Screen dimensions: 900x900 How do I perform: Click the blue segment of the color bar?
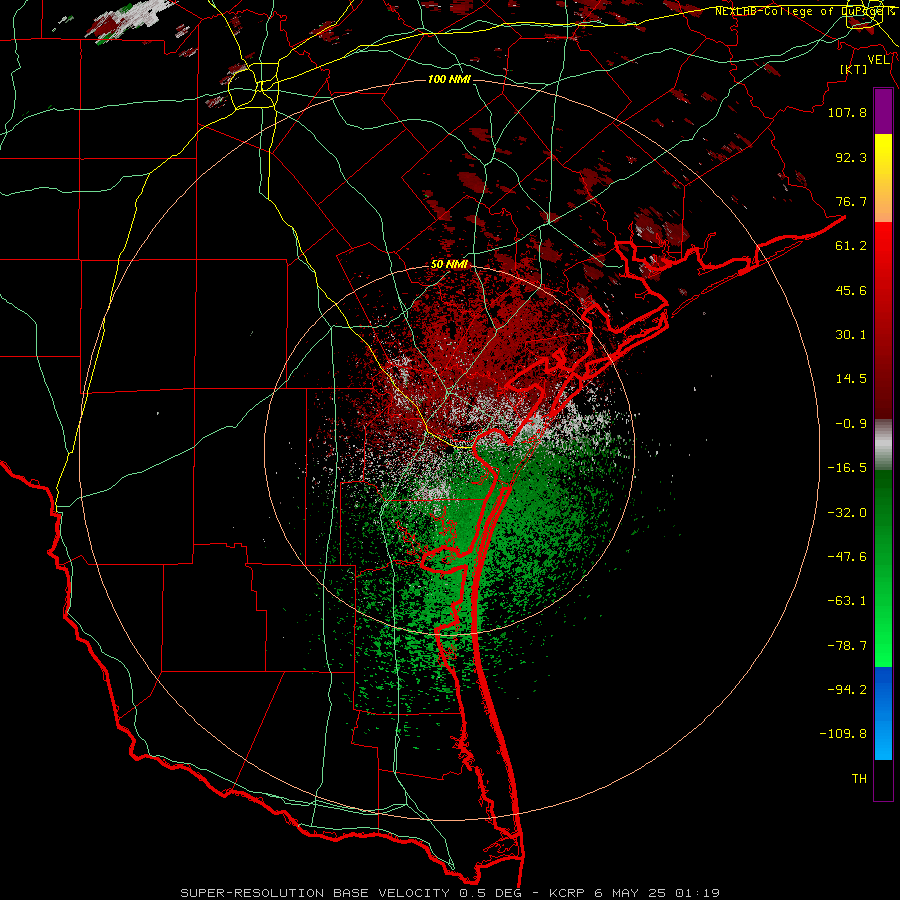click(x=883, y=713)
